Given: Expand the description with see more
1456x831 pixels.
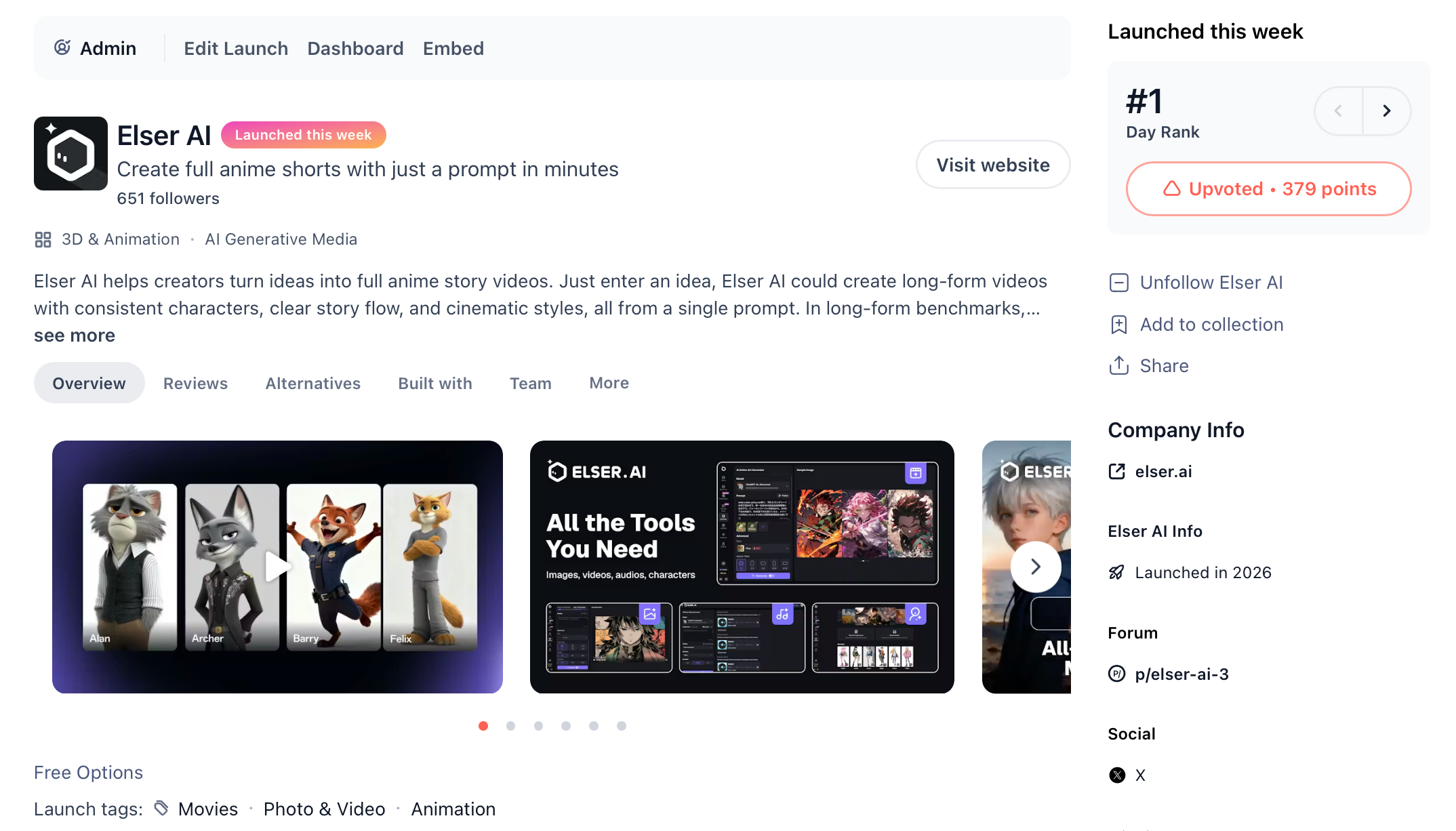Looking at the screenshot, I should coord(75,336).
